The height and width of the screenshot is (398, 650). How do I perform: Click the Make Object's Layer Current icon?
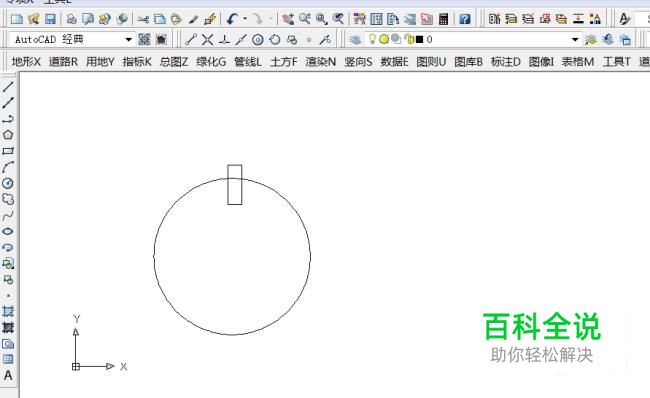591,40
